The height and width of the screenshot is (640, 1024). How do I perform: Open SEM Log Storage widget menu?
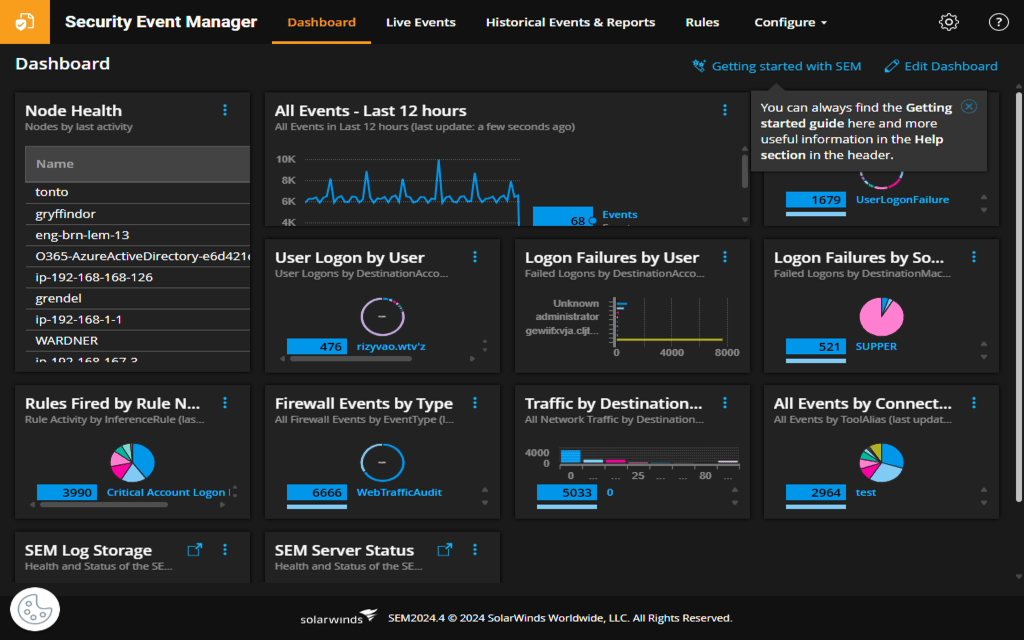[225, 550]
